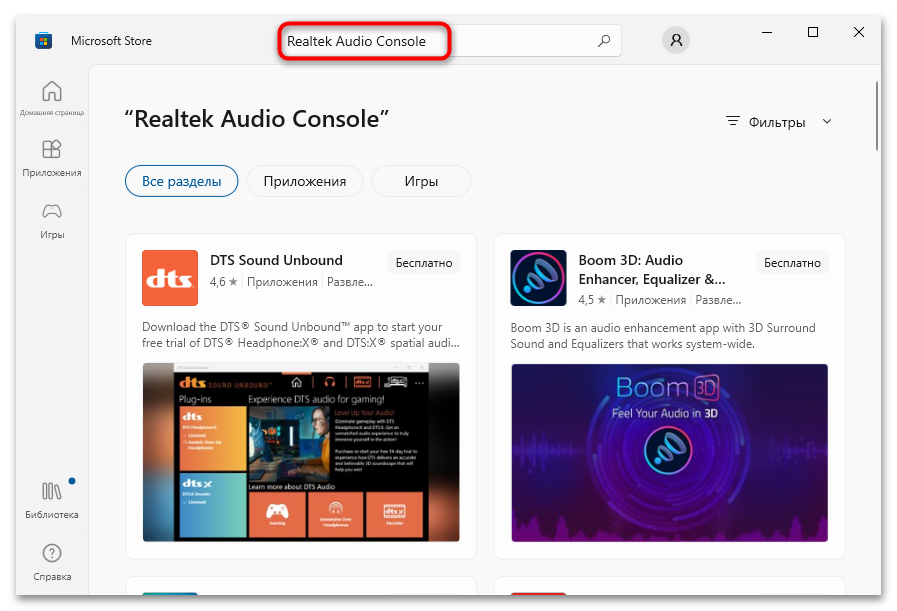Close the Microsoft Store window
Image resolution: width=897 pixels, height=611 pixels.
coord(859,32)
